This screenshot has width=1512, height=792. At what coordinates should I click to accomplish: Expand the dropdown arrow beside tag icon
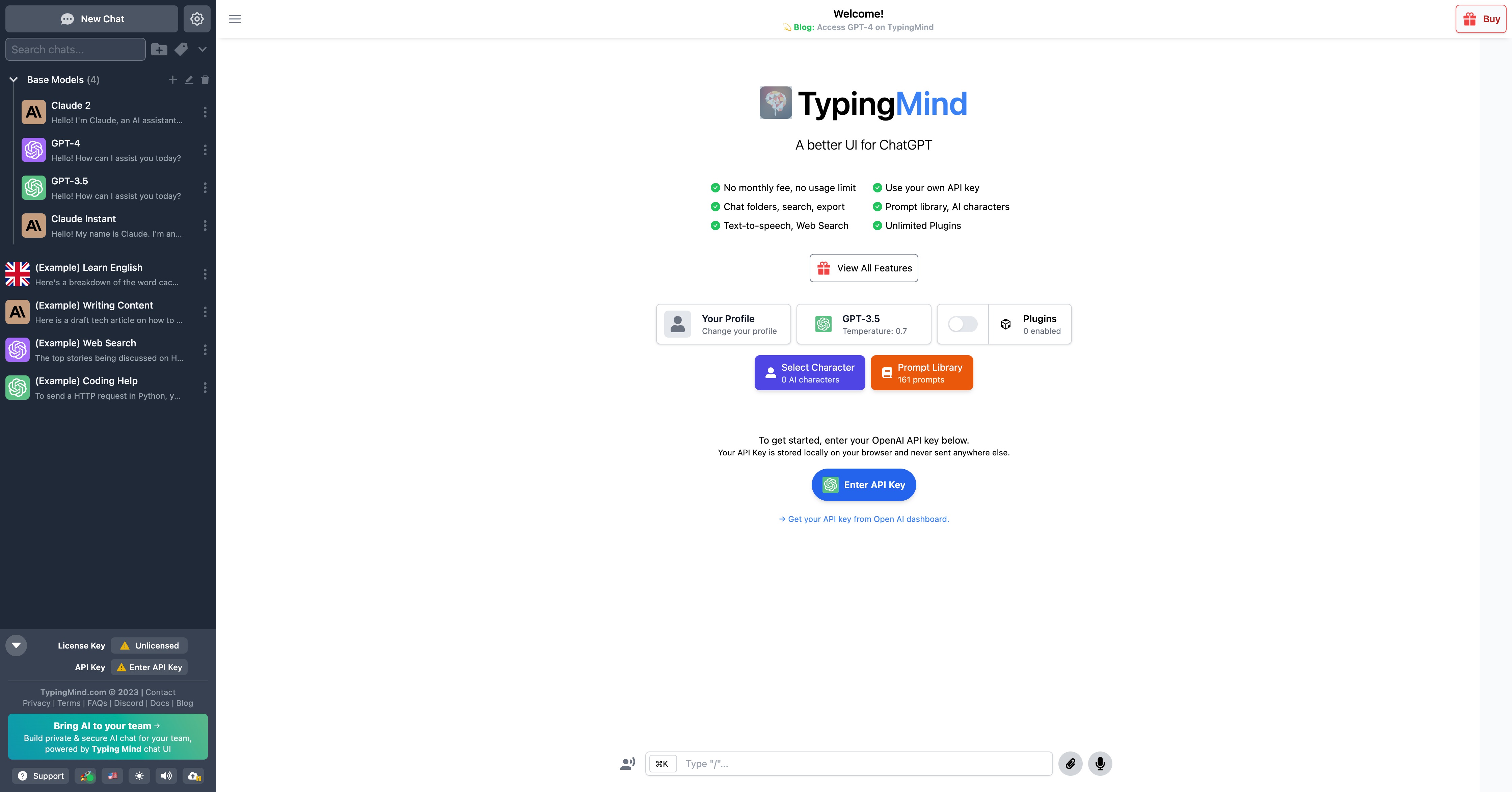click(202, 49)
